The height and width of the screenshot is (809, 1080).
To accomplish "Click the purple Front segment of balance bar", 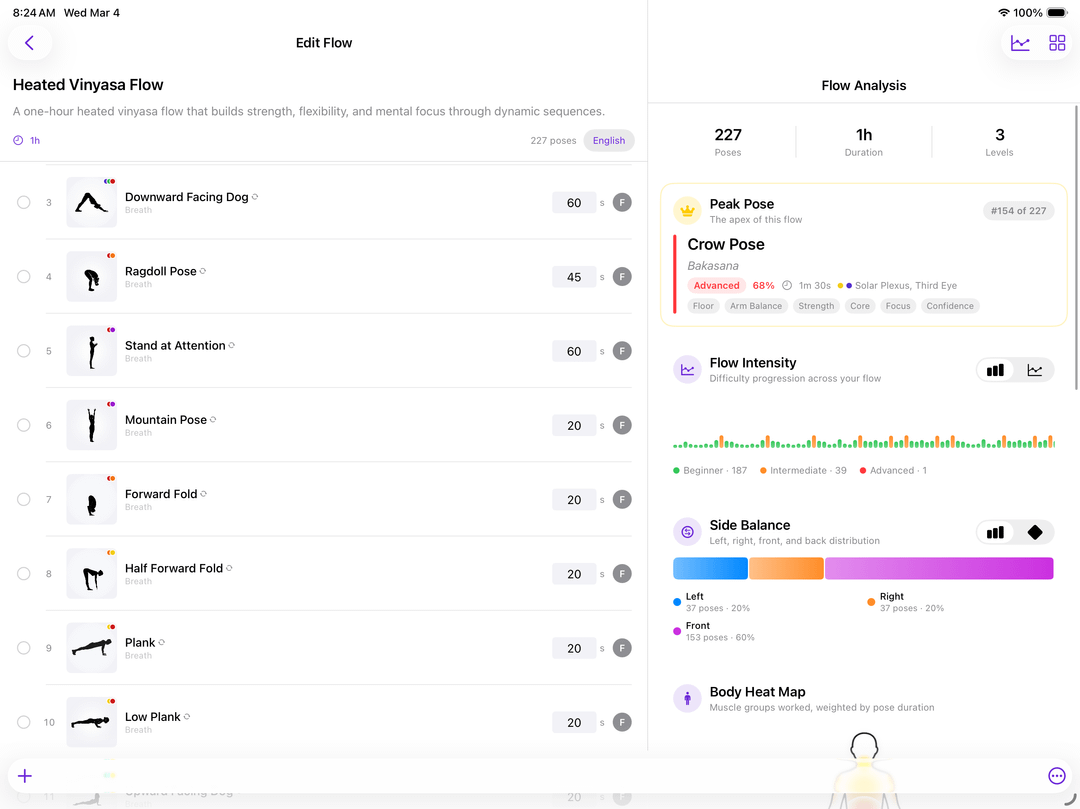I will [938, 569].
